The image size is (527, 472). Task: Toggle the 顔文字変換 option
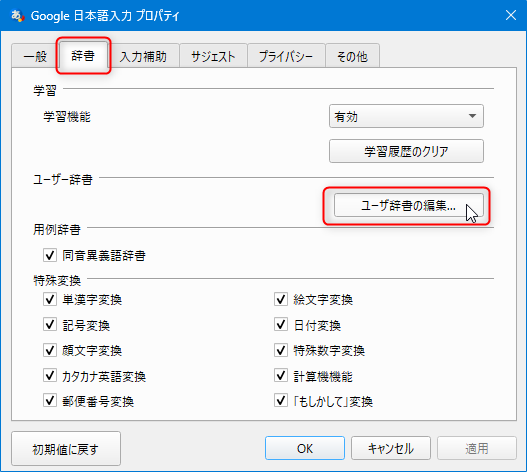[x=50, y=350]
